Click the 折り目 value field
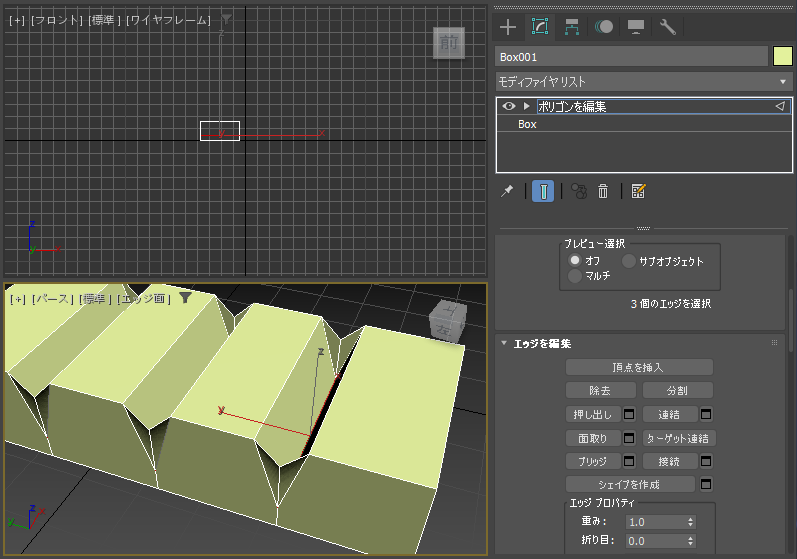The image size is (797, 559). pyautogui.click(x=655, y=541)
